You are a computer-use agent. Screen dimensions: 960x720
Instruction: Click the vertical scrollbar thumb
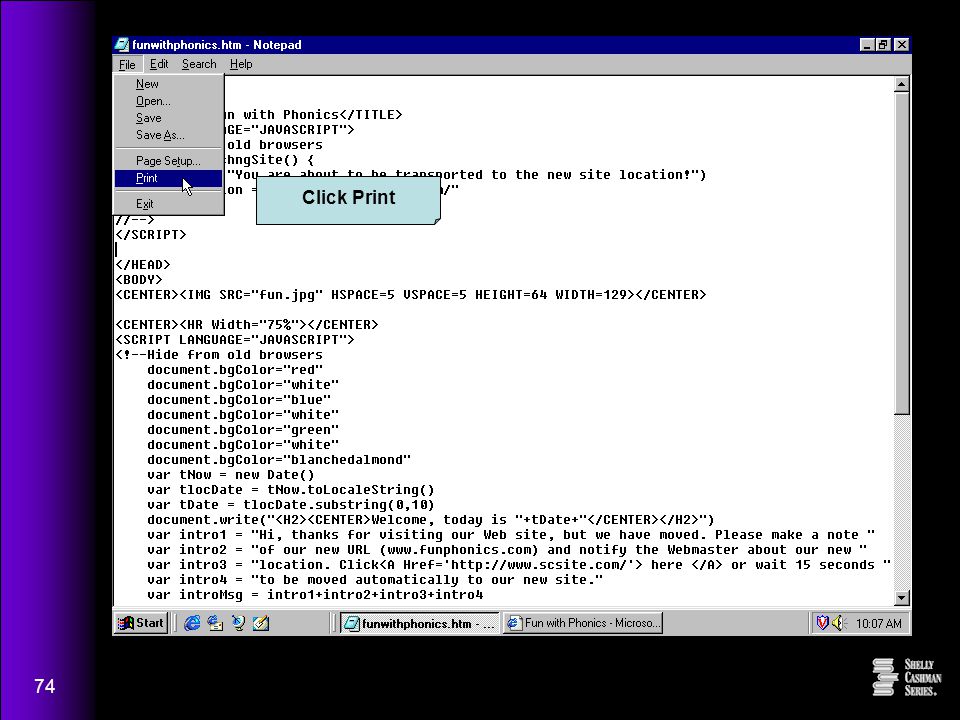pyautogui.click(x=901, y=253)
